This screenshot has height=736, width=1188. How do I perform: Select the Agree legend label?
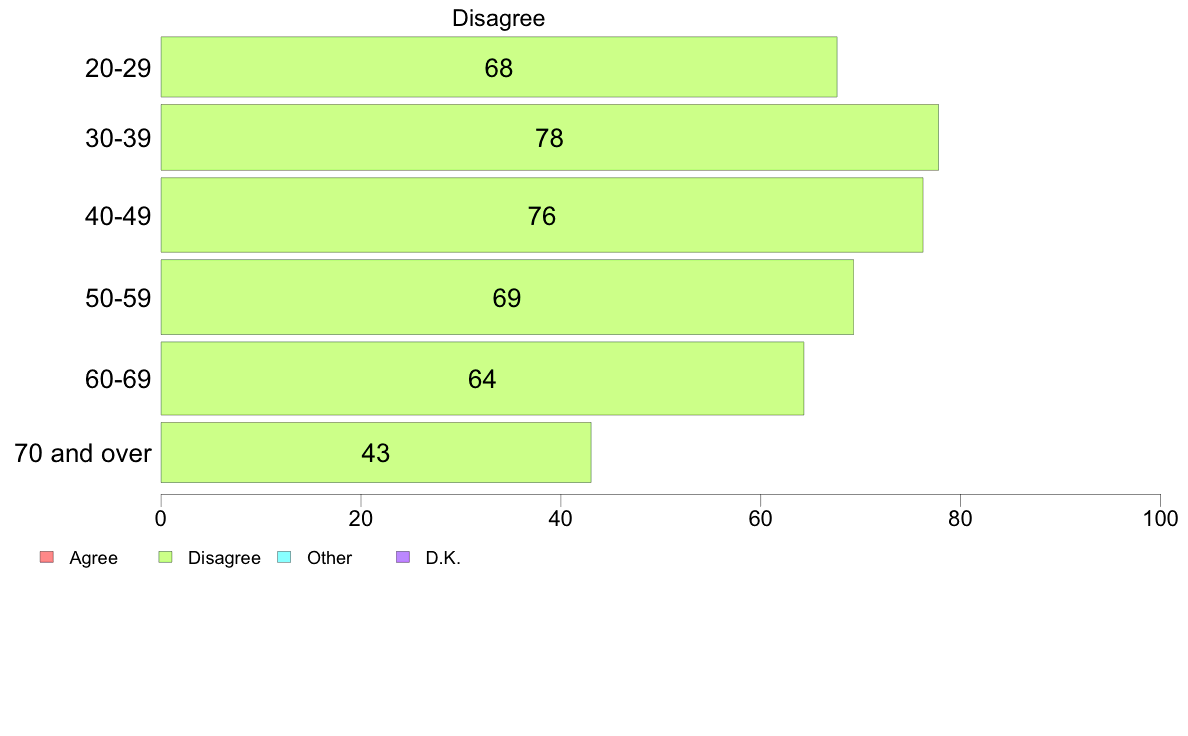pos(93,558)
